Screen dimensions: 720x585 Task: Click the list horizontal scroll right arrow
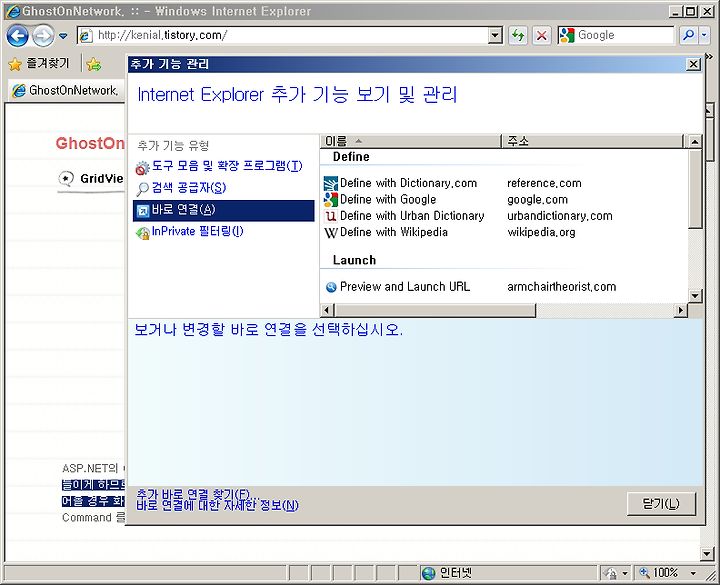pos(681,310)
